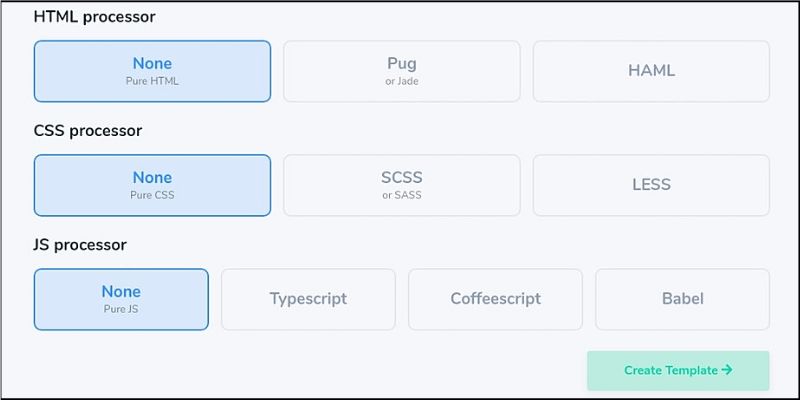Click the "or SASS" subtitle text
The height and width of the screenshot is (400, 800).
pyautogui.click(x=401, y=195)
